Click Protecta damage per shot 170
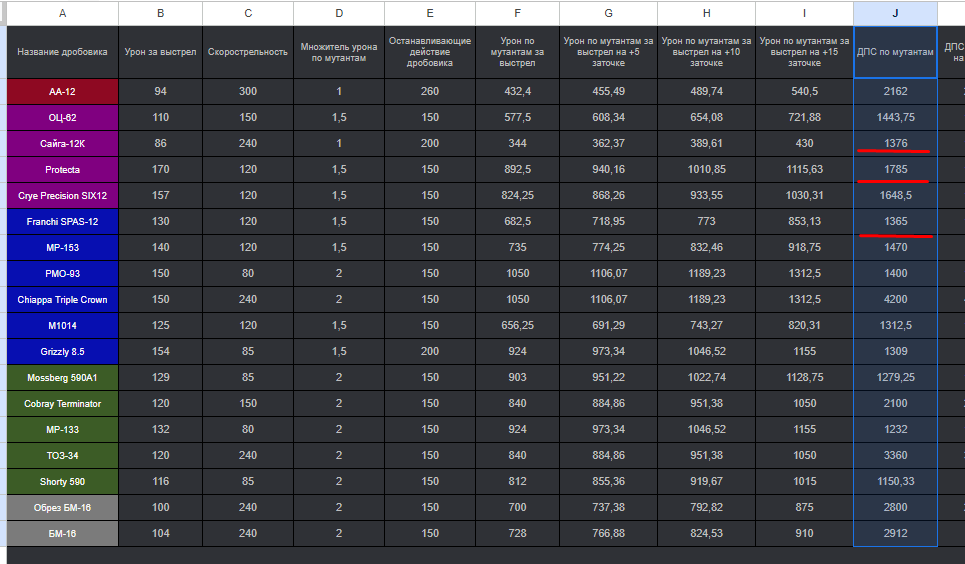Image resolution: width=965 pixels, height=564 pixels. coord(160,169)
